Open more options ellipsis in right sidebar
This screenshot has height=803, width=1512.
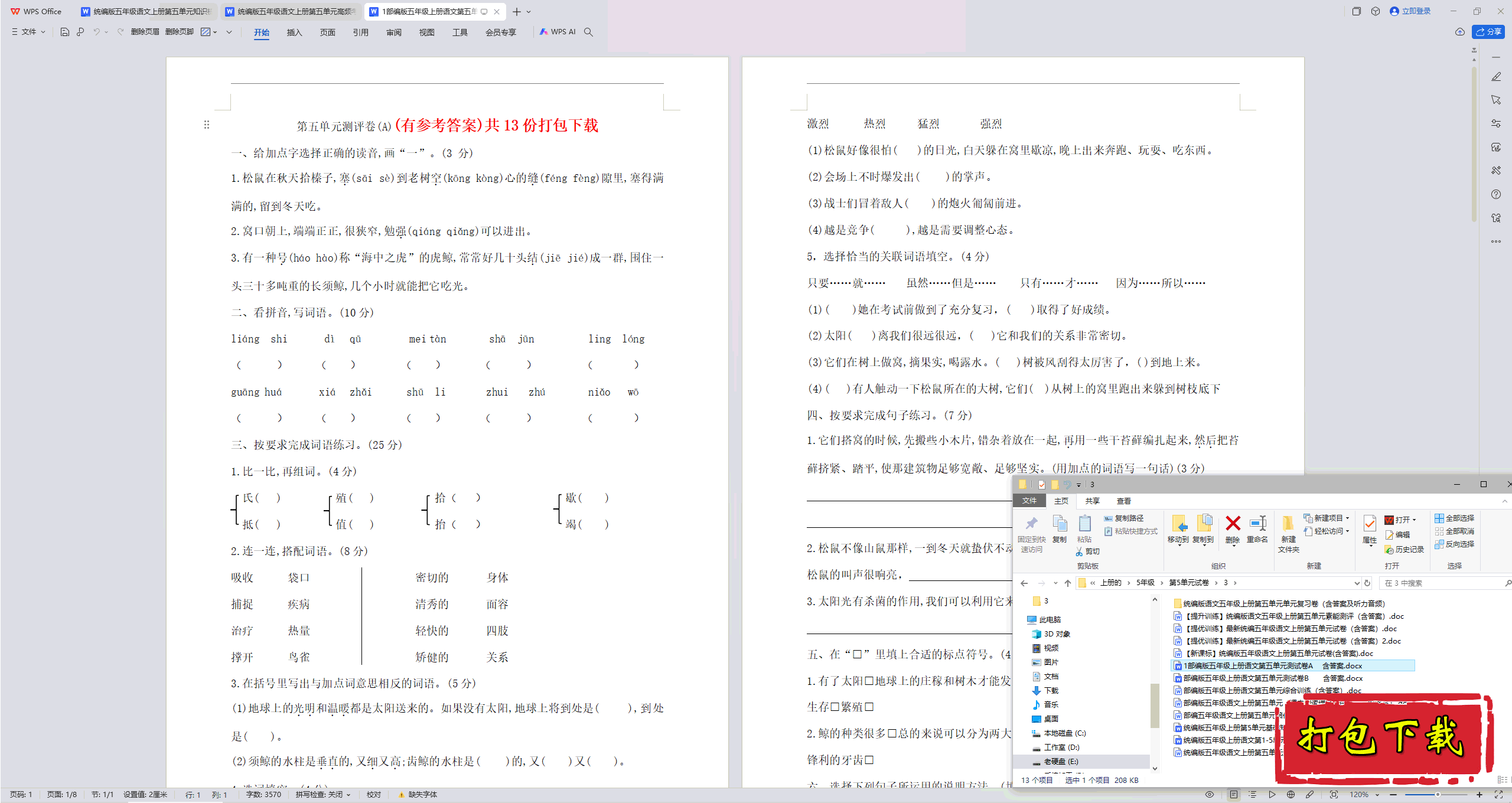[x=1496, y=241]
